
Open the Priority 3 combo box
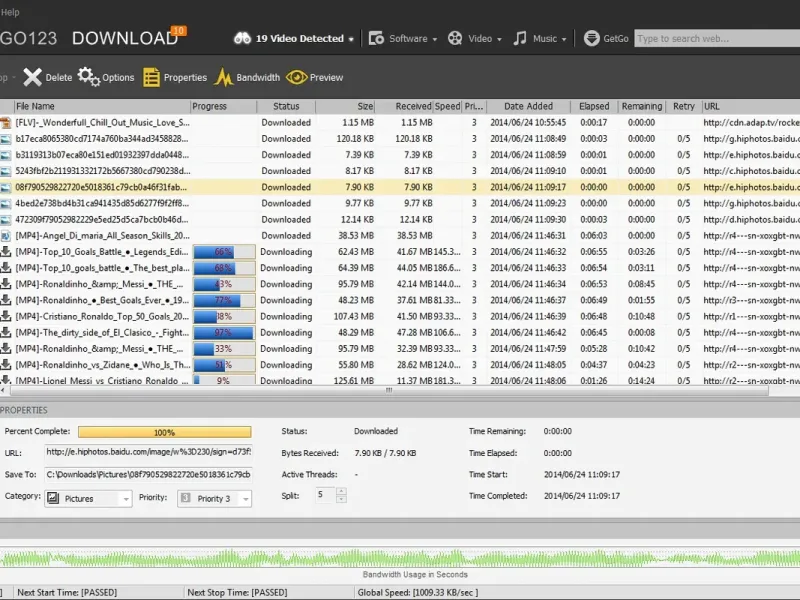pyautogui.click(x=214, y=498)
